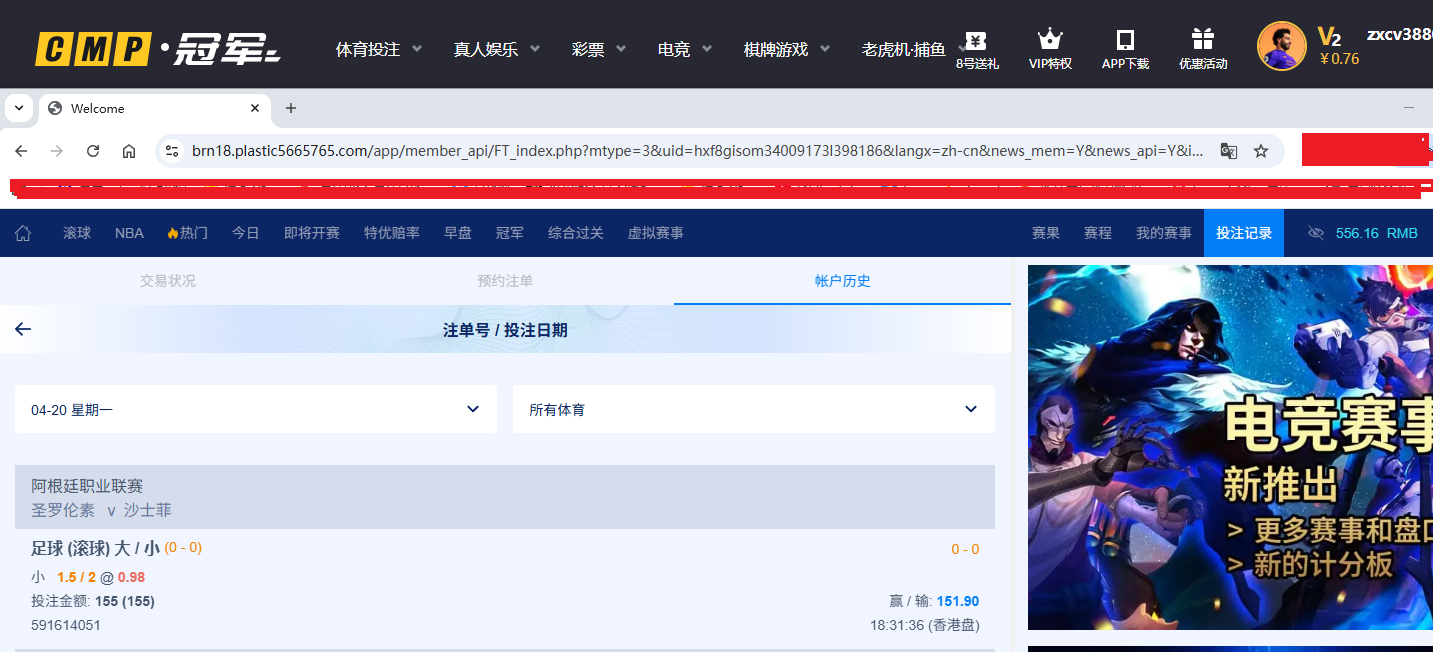Click the 足球 (滚球) 大 / 小 bet title
The width and height of the screenshot is (1433, 652).
click(x=95, y=548)
